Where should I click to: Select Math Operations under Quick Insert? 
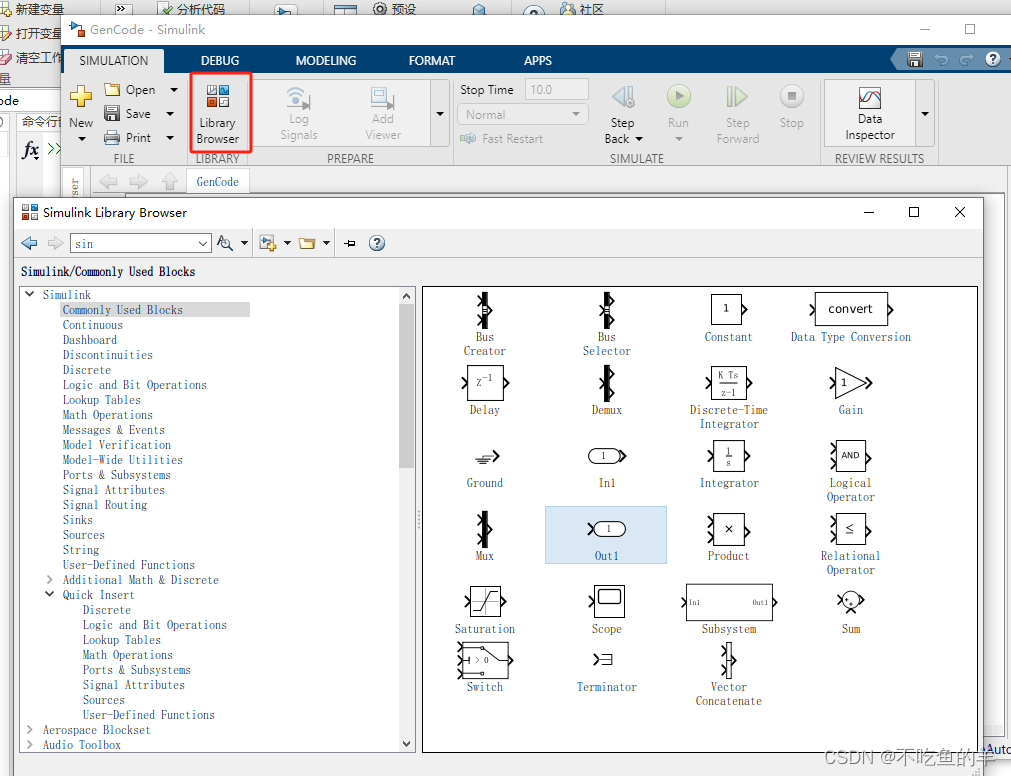128,655
